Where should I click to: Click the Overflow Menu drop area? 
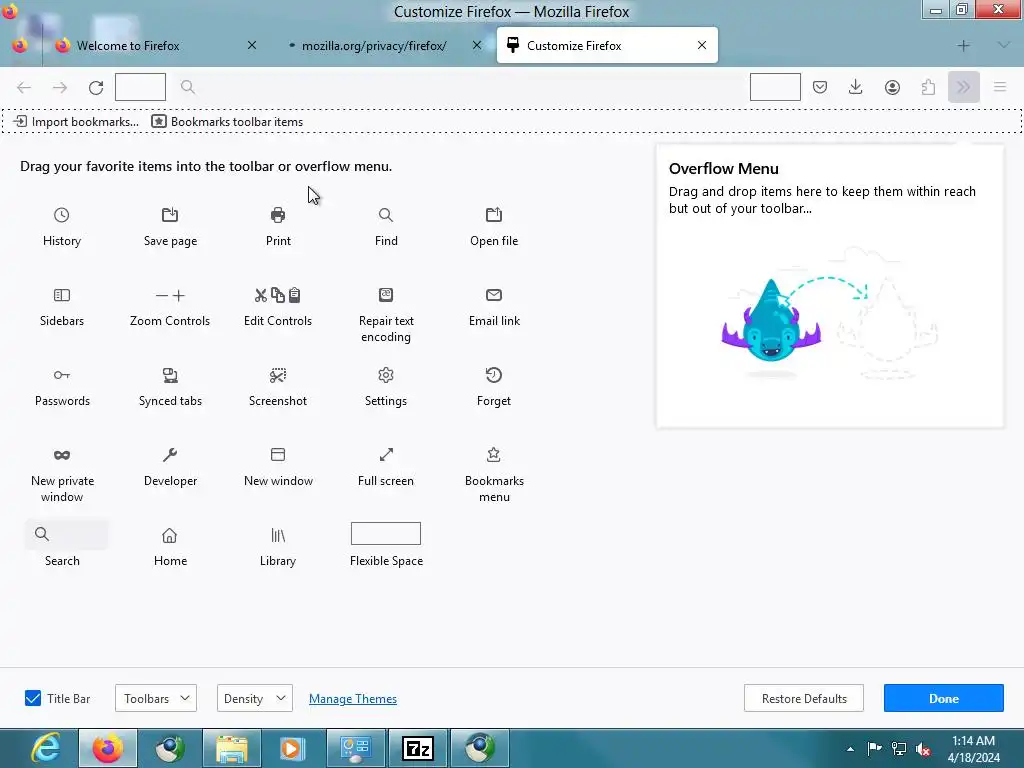click(829, 286)
